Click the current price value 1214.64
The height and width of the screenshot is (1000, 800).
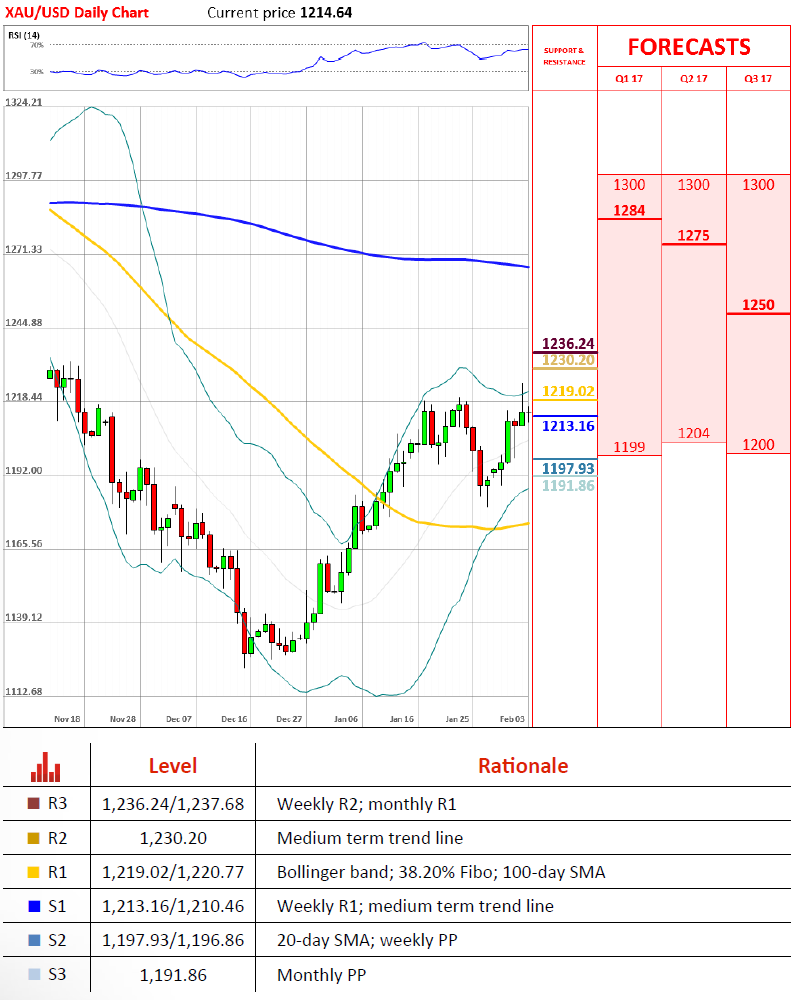point(326,12)
